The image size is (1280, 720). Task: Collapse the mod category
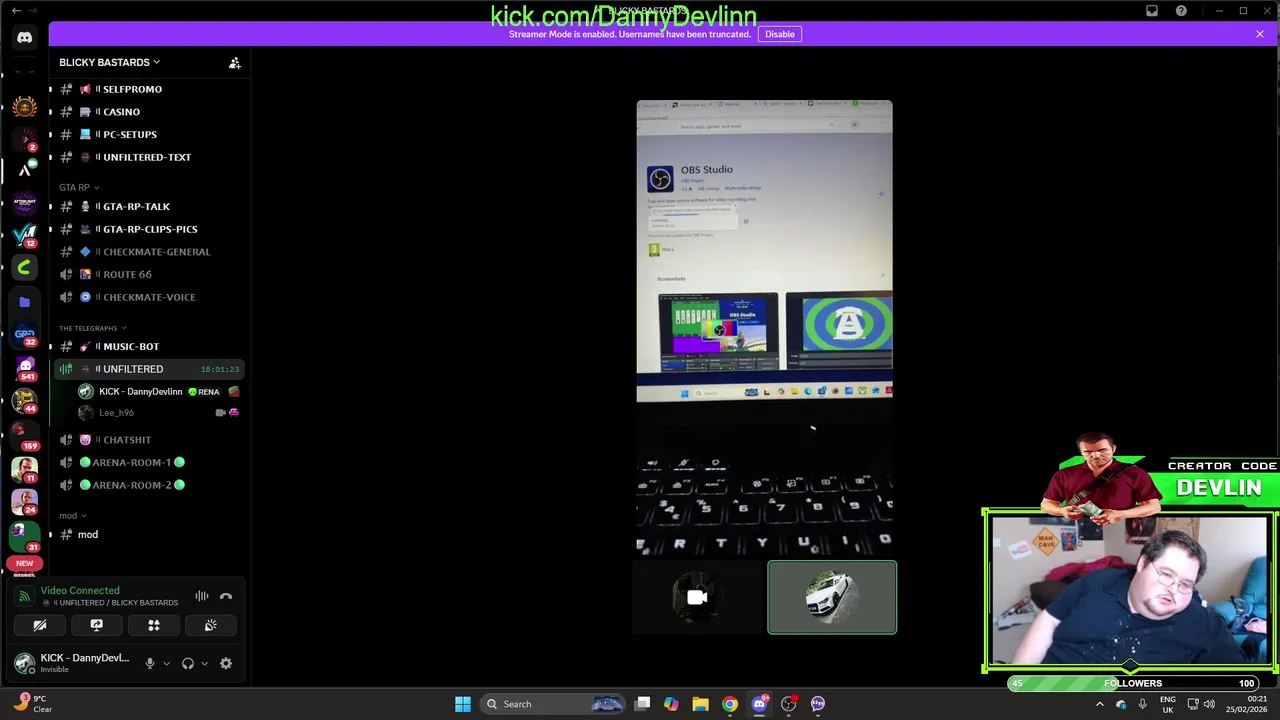[x=72, y=515]
